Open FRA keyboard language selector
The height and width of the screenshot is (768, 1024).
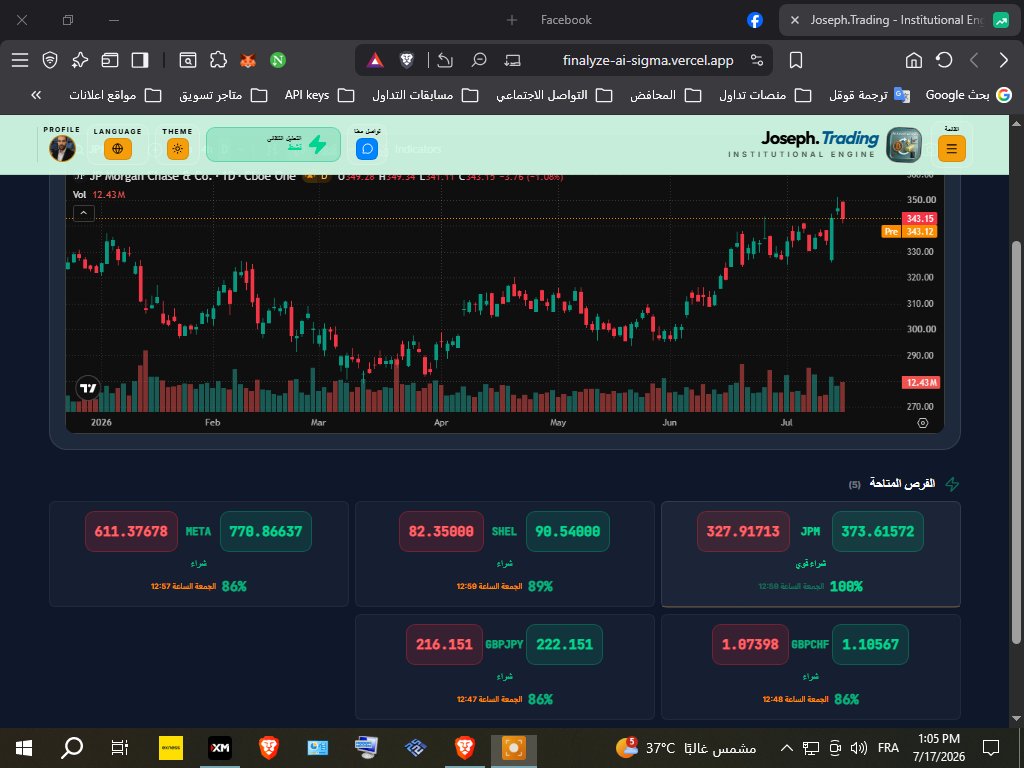point(888,748)
